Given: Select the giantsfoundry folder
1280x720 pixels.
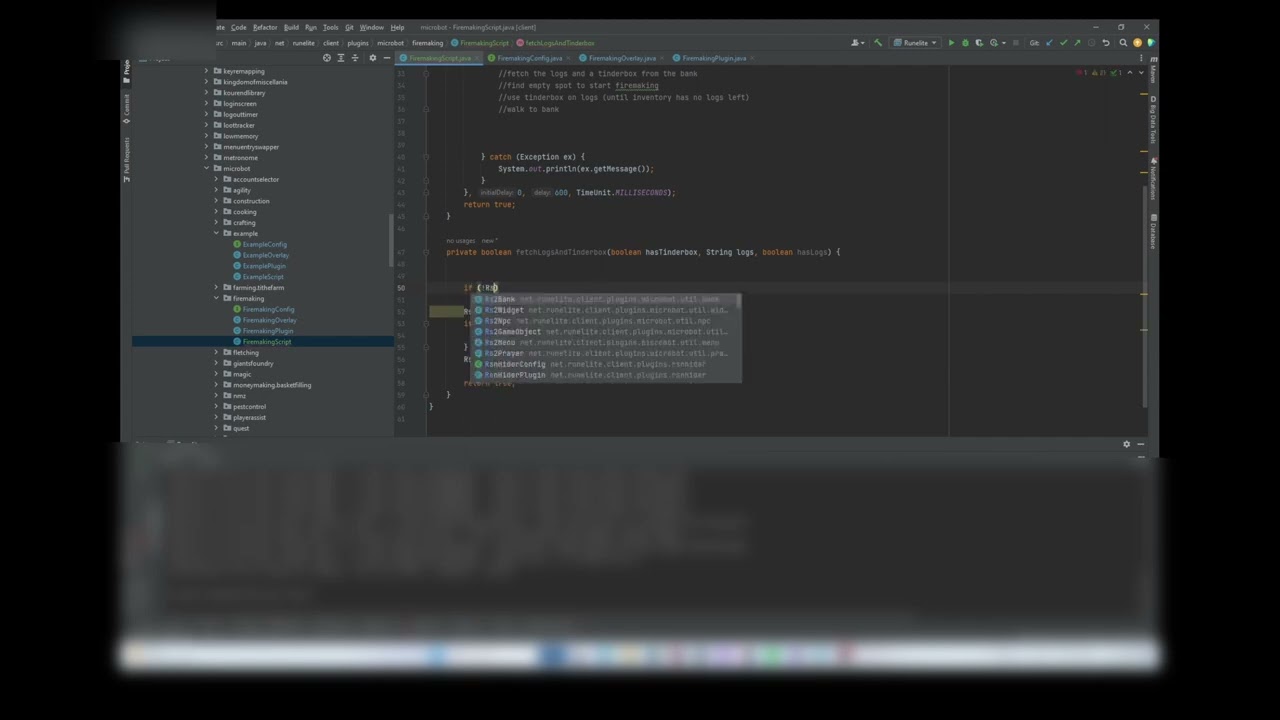Looking at the screenshot, I should [x=253, y=363].
